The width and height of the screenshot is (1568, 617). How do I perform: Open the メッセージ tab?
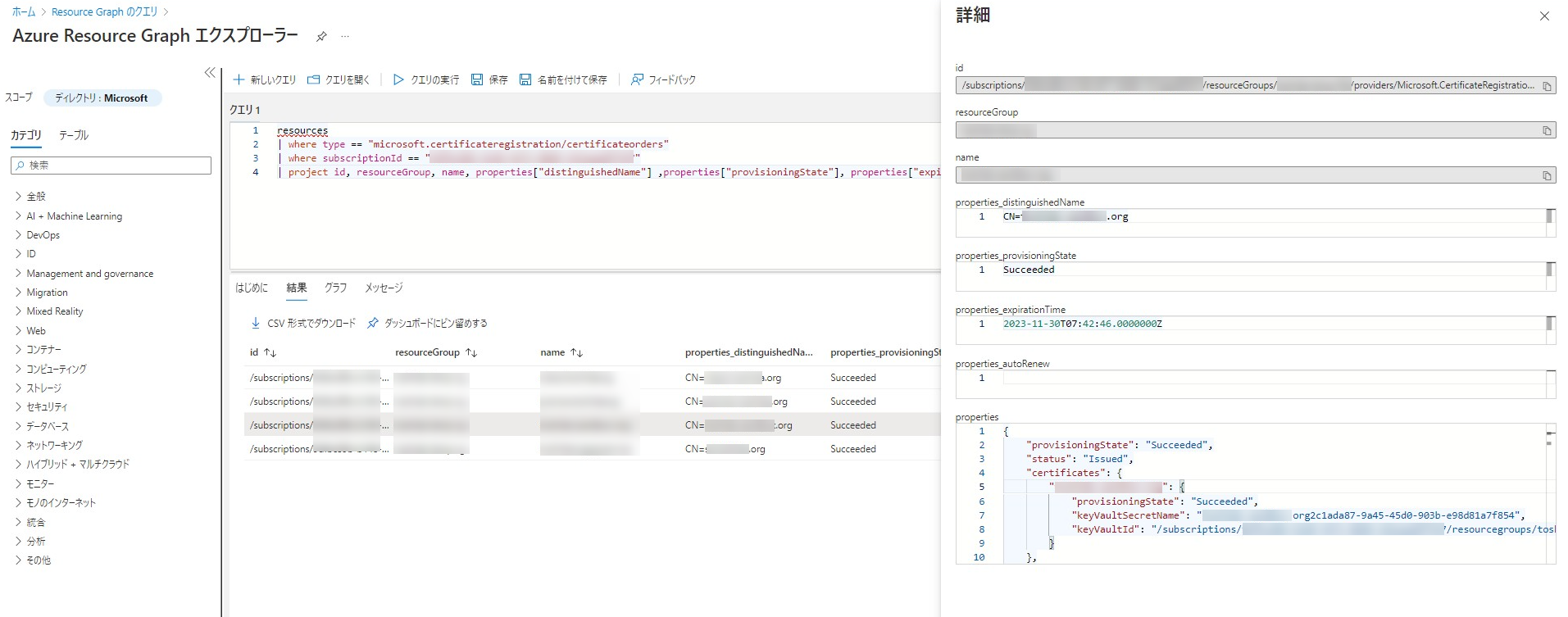point(384,288)
